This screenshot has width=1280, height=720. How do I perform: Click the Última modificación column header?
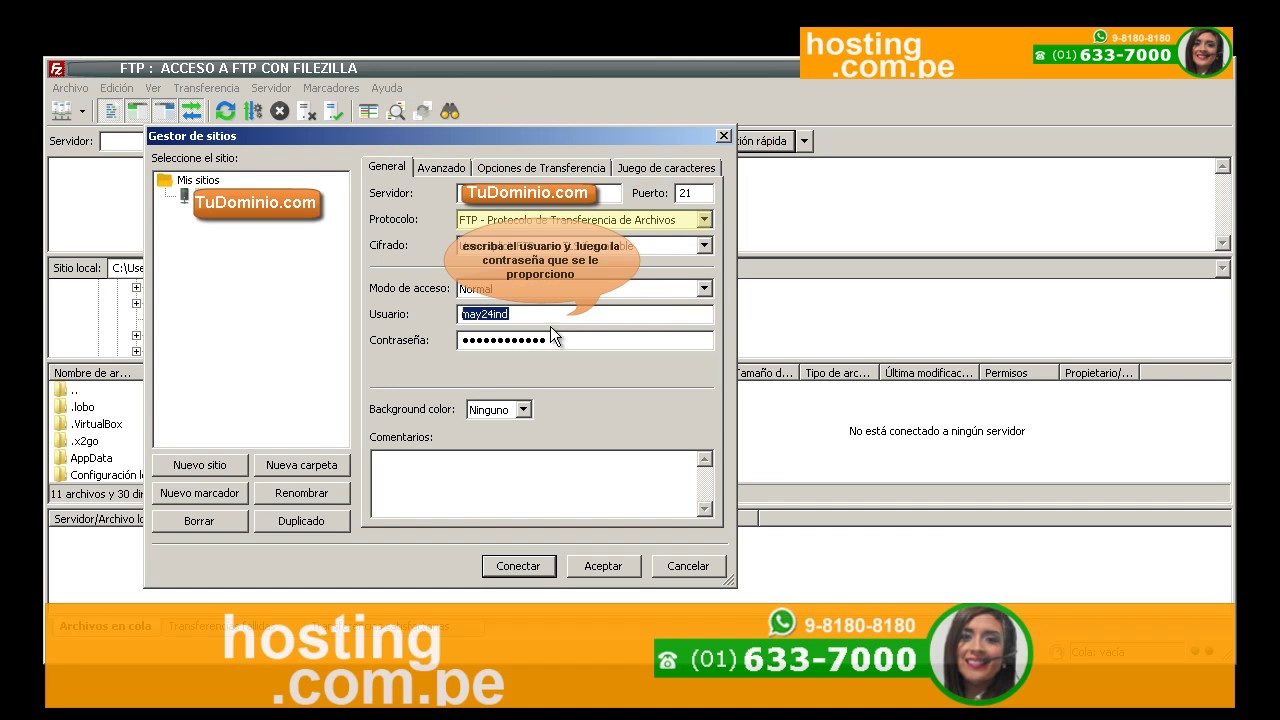coord(929,373)
